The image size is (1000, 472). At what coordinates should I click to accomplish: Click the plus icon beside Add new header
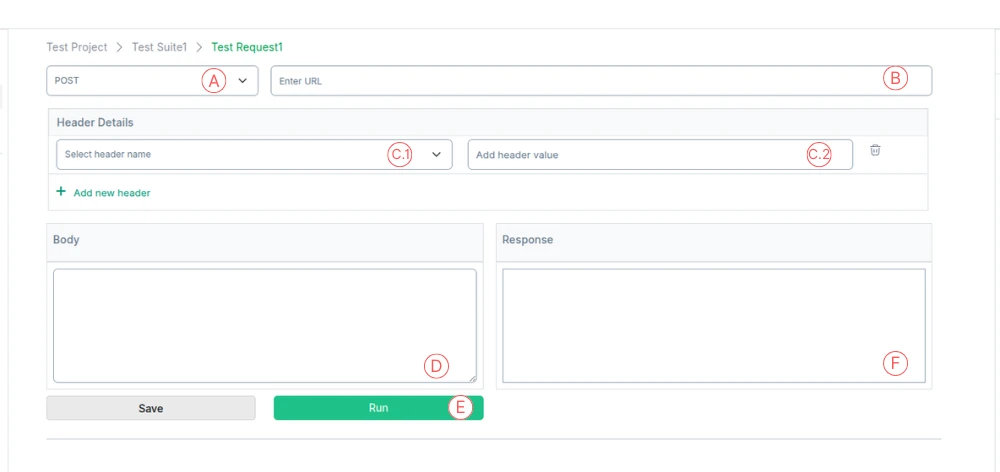click(x=61, y=191)
